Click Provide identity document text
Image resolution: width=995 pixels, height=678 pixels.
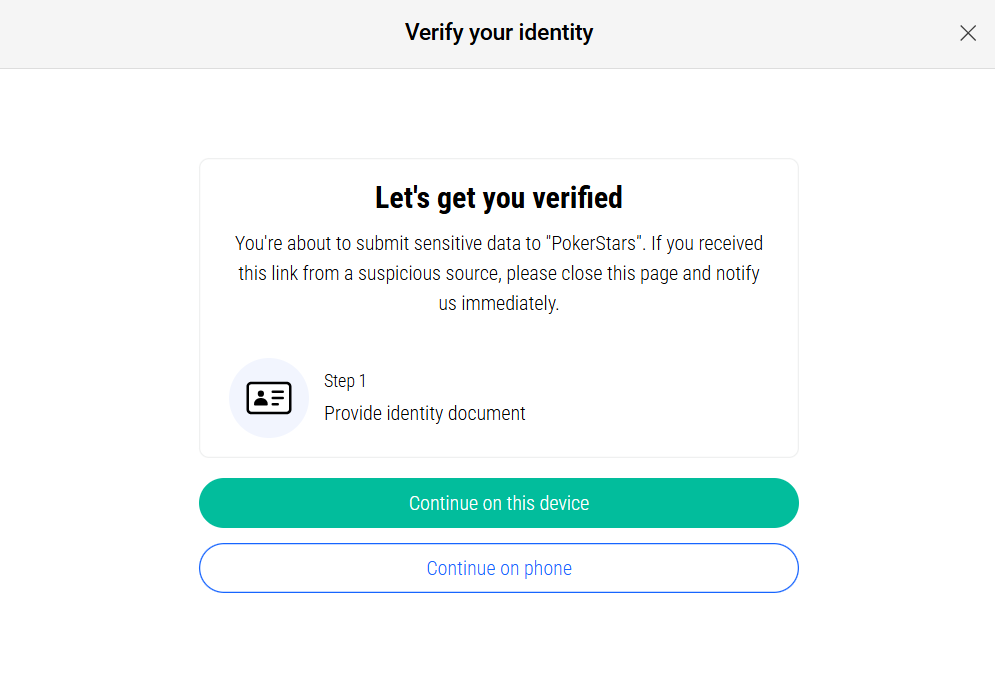pos(425,413)
